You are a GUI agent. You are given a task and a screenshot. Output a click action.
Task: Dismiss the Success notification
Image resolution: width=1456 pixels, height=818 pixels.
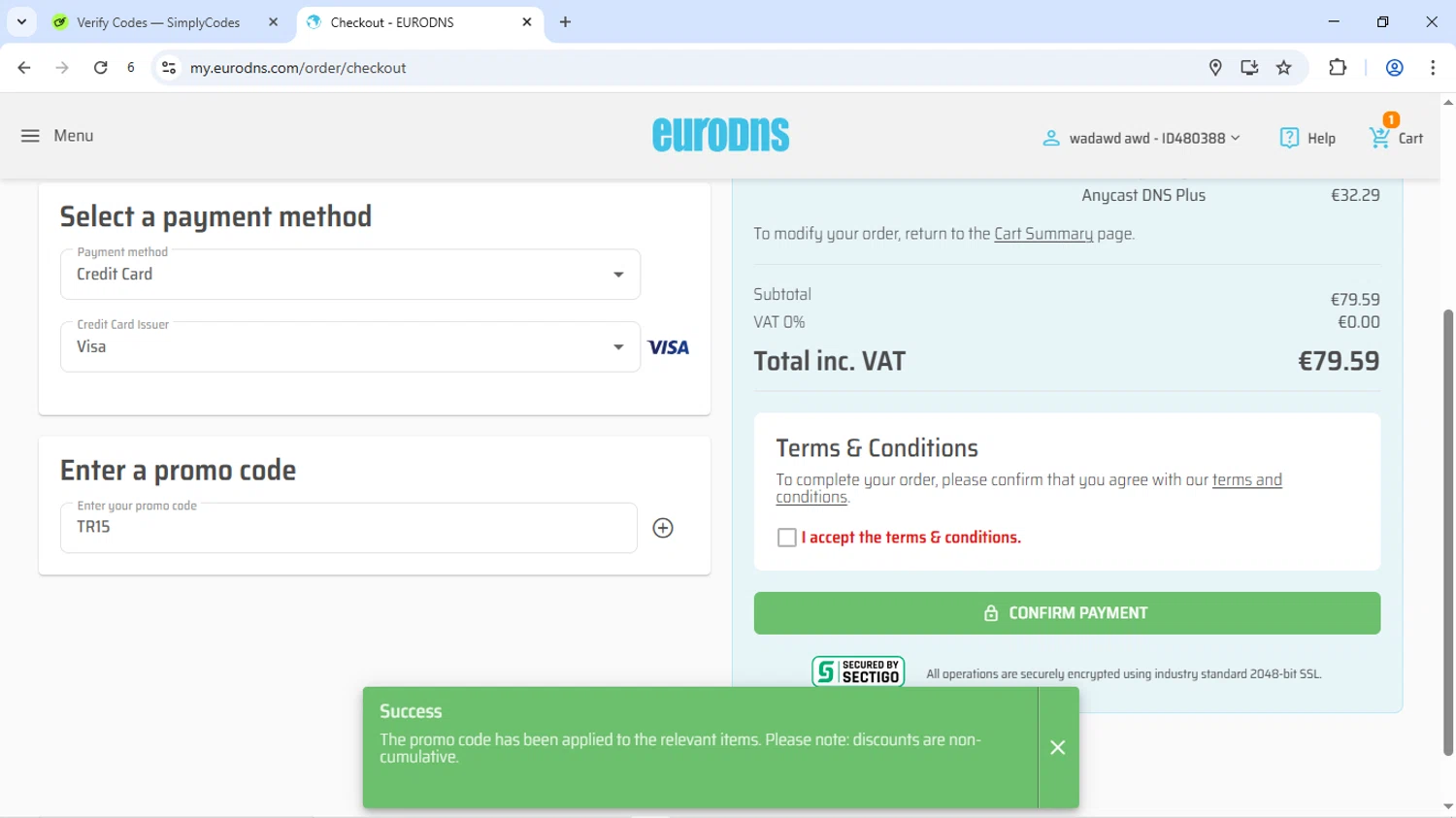pos(1058,747)
